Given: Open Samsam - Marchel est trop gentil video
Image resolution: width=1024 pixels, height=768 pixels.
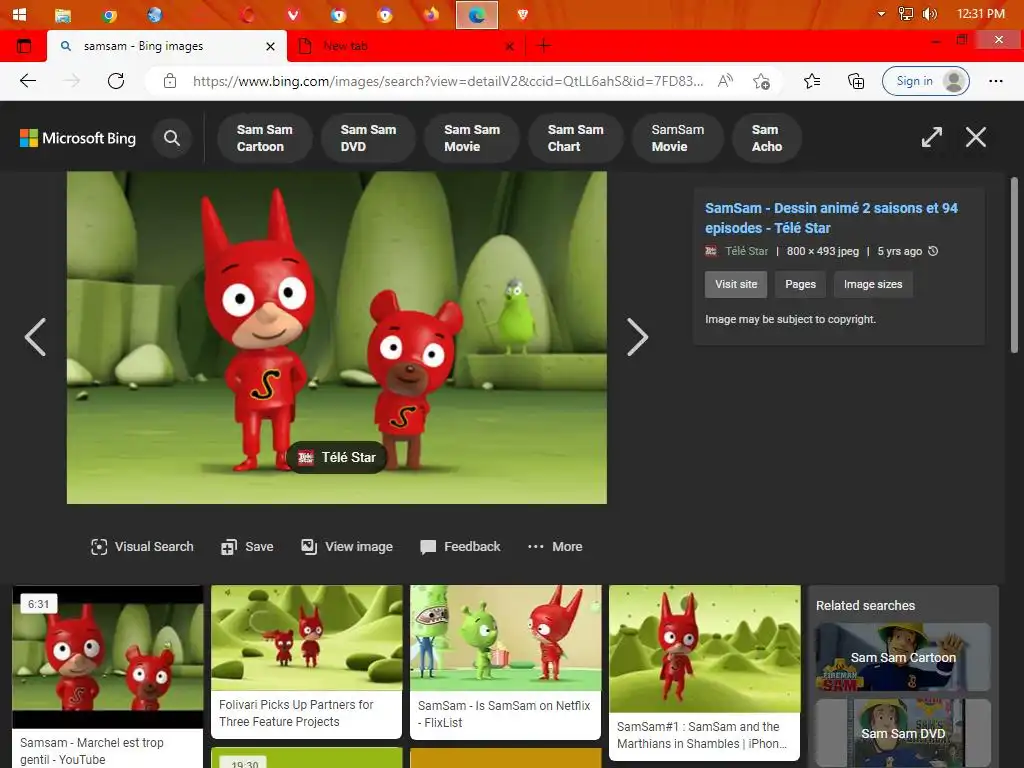Looking at the screenshot, I should coord(108,677).
